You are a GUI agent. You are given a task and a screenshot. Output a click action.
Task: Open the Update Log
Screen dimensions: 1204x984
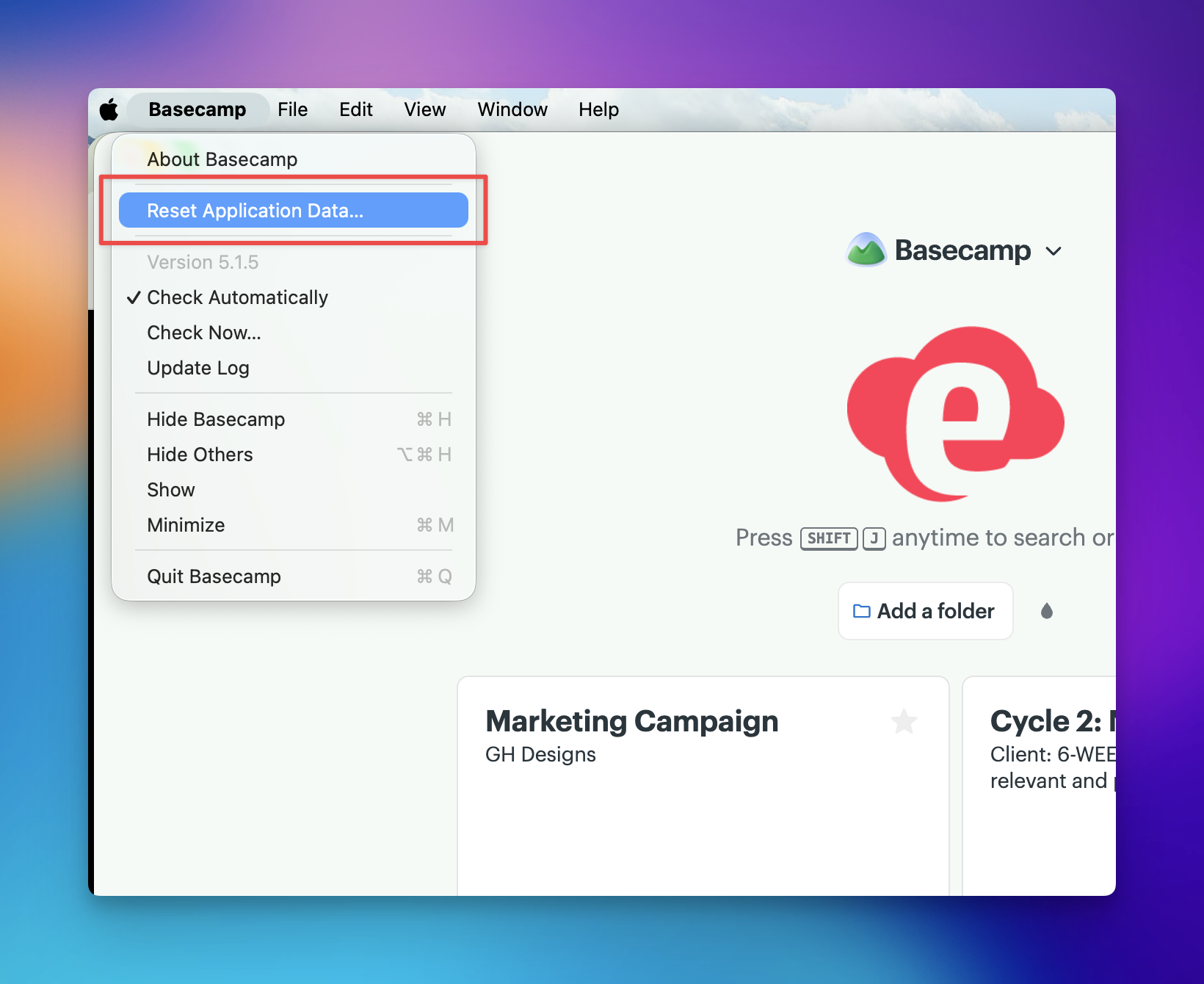tap(294, 368)
